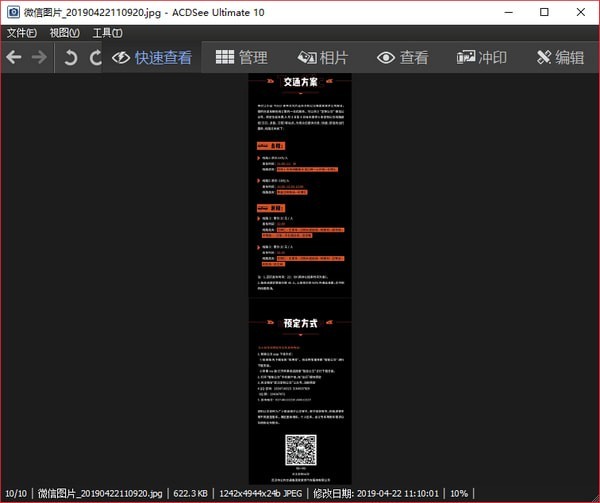Maximize the ACDSee window
Screen dimensions: 600x503
[544, 12]
